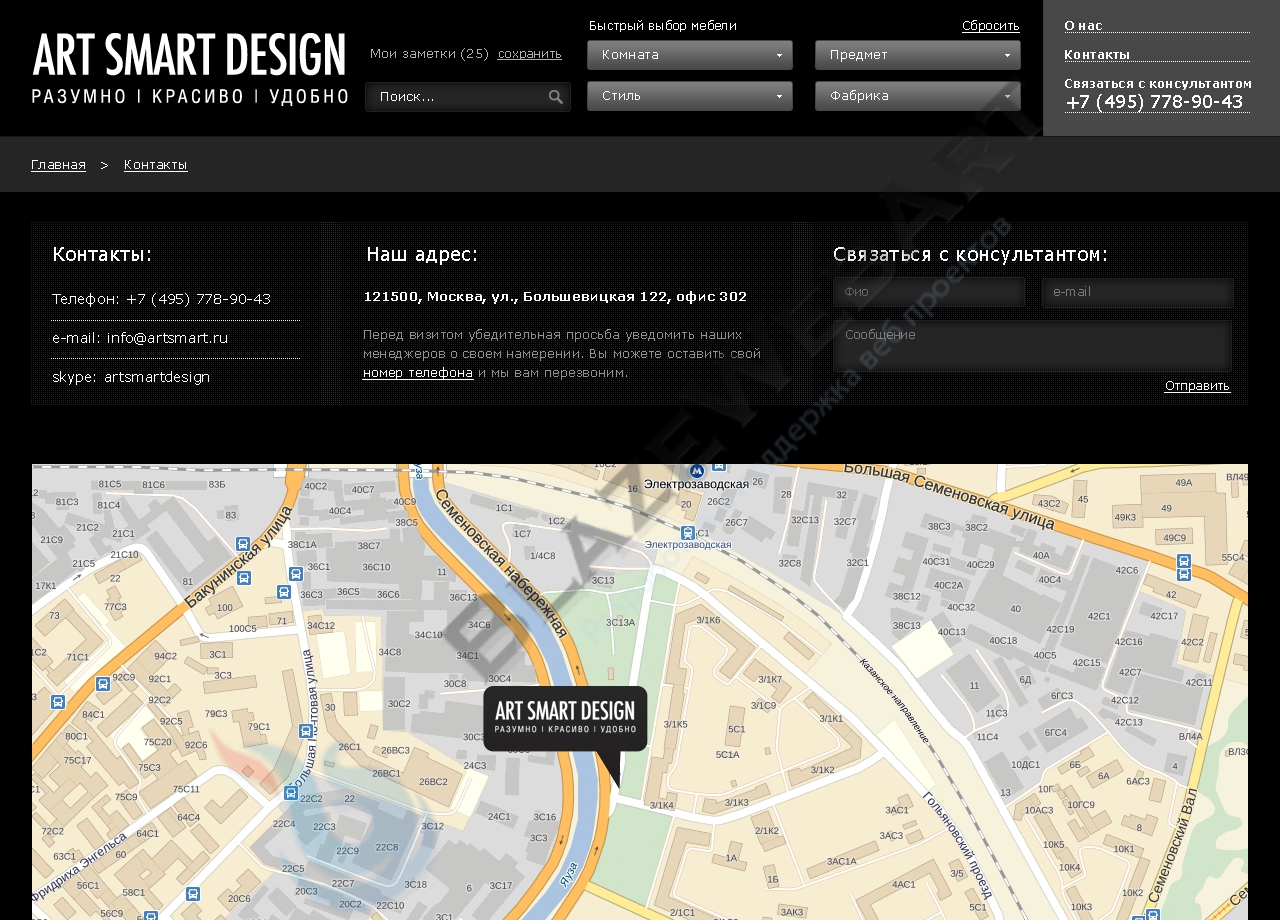The image size is (1280, 920).
Task: Go to Контакты in the top menu
Action: pos(1097,54)
